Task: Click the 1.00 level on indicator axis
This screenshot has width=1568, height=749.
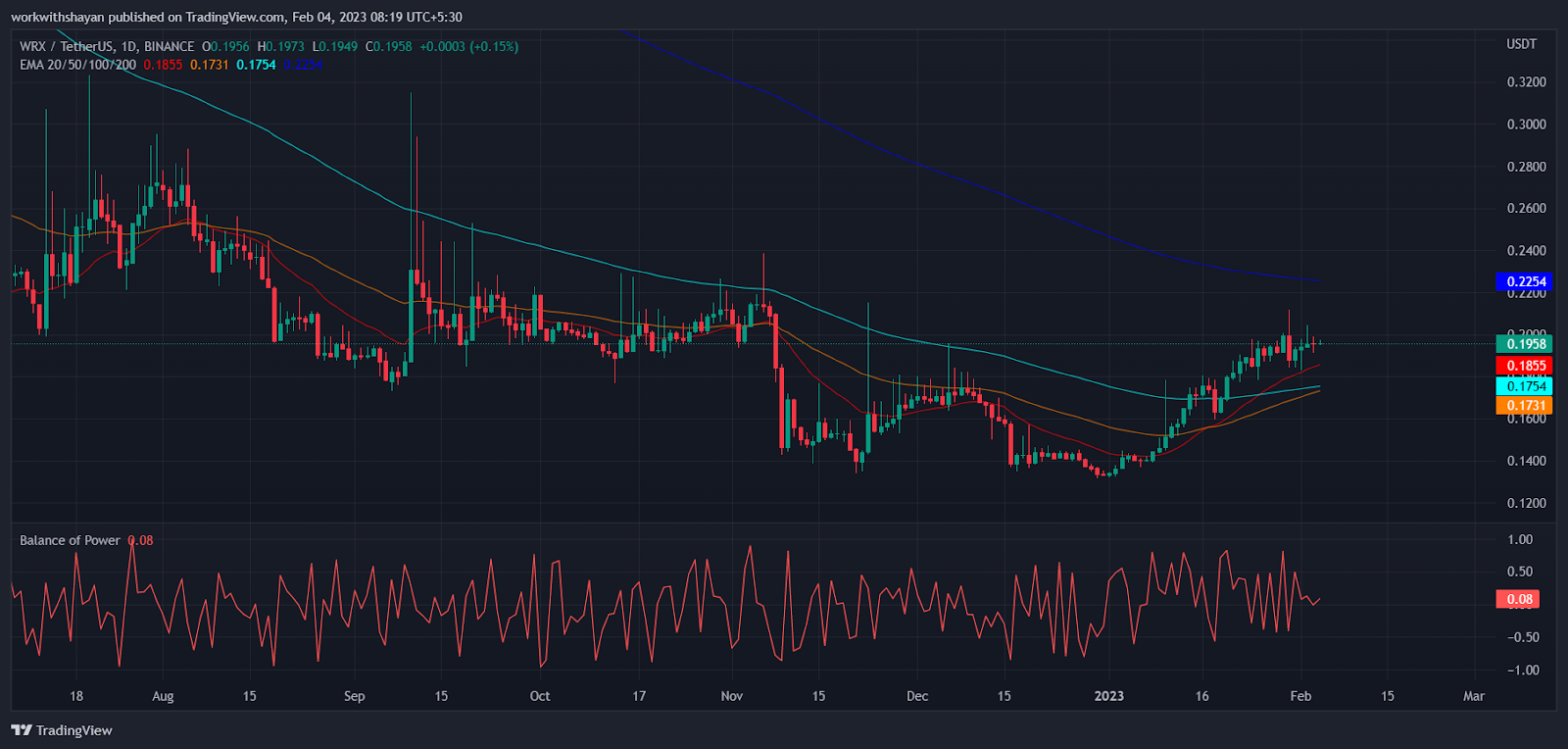Action: pyautogui.click(x=1520, y=539)
